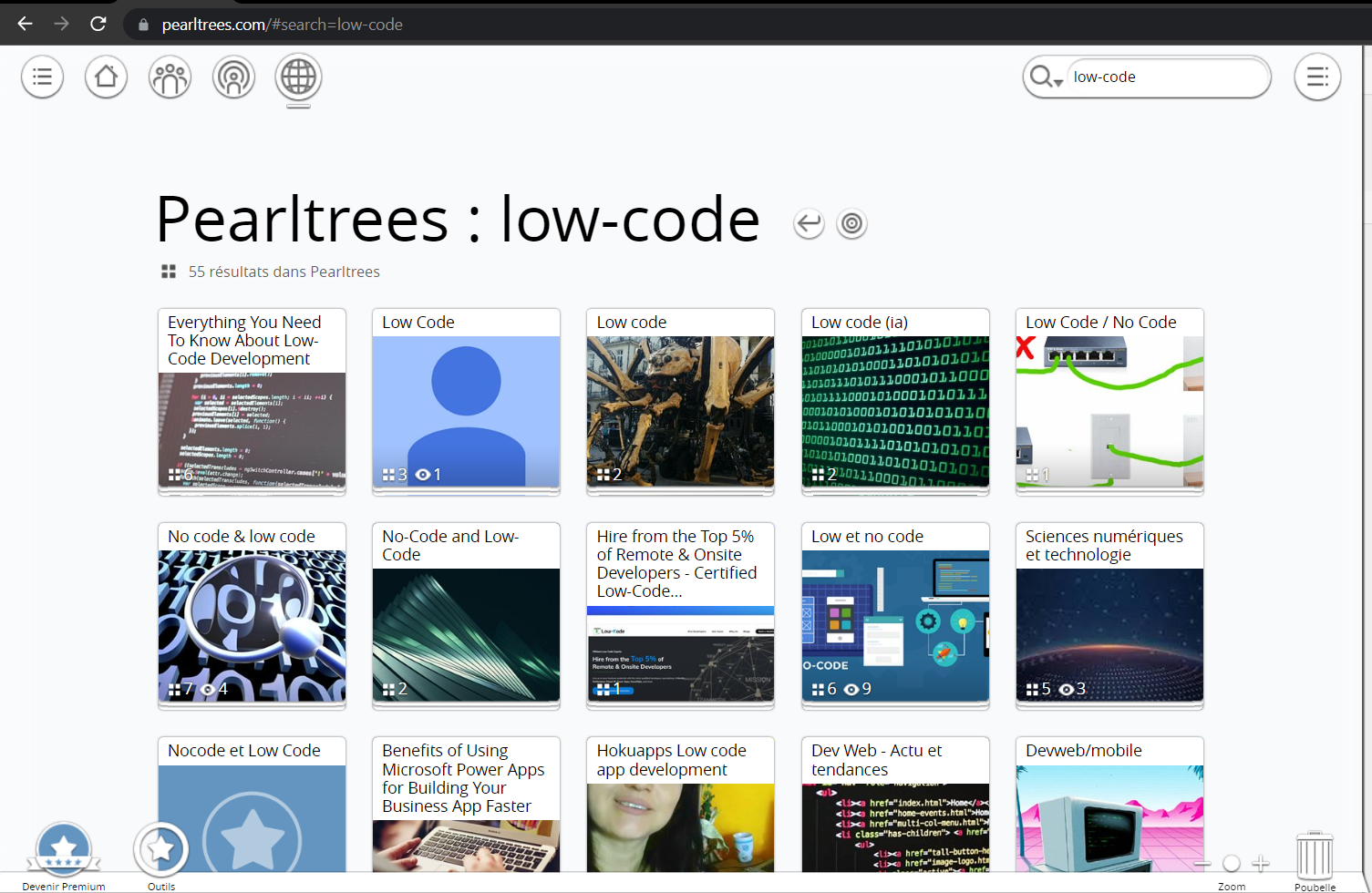Click the '55 résultats dans Pearltrees' text
1372x893 pixels.
point(284,272)
